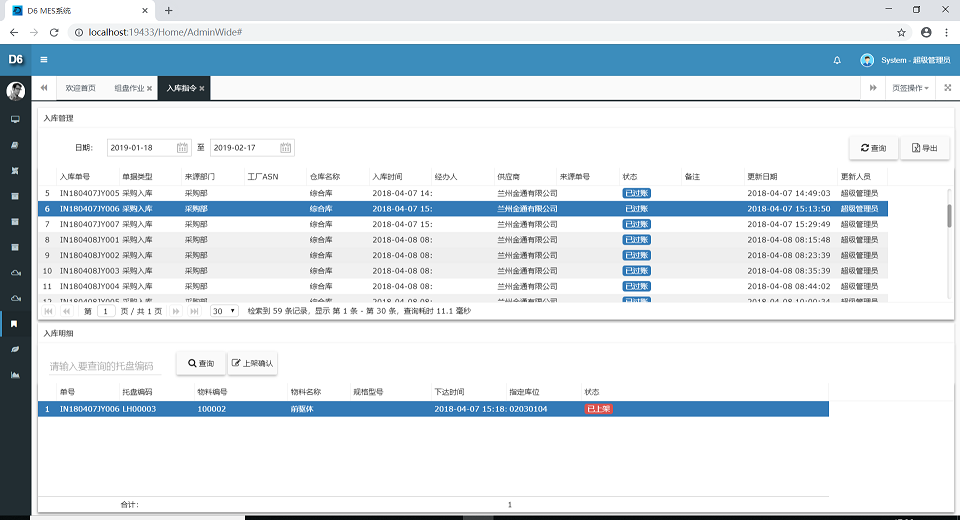Switch to the 欢迎首页 tab
Viewport: 960px width, 520px height.
point(80,88)
